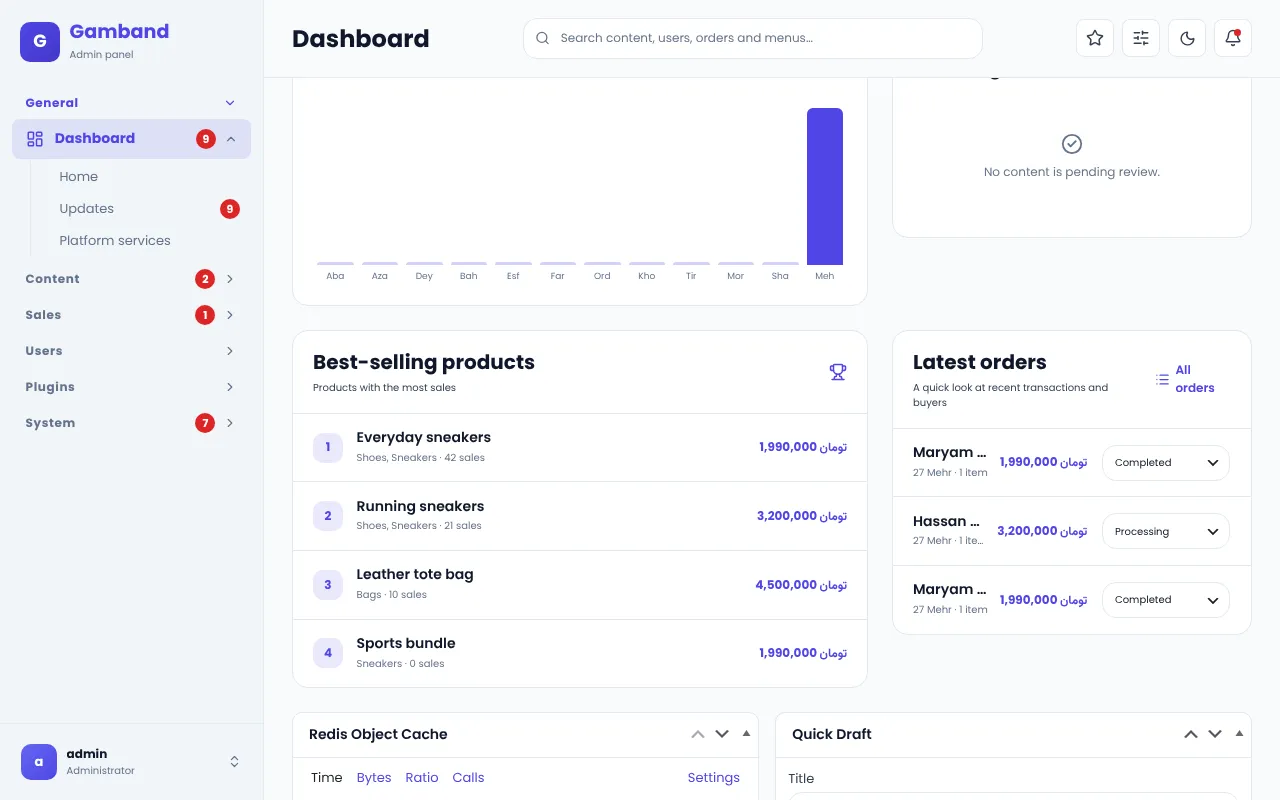Image resolution: width=1280 pixels, height=800 pixels.
Task: Click the Meh bar in chart
Action: (x=825, y=186)
